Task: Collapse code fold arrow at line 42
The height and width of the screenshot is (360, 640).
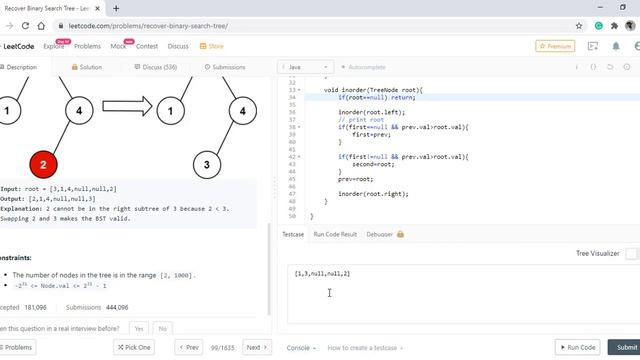Action: pos(299,157)
